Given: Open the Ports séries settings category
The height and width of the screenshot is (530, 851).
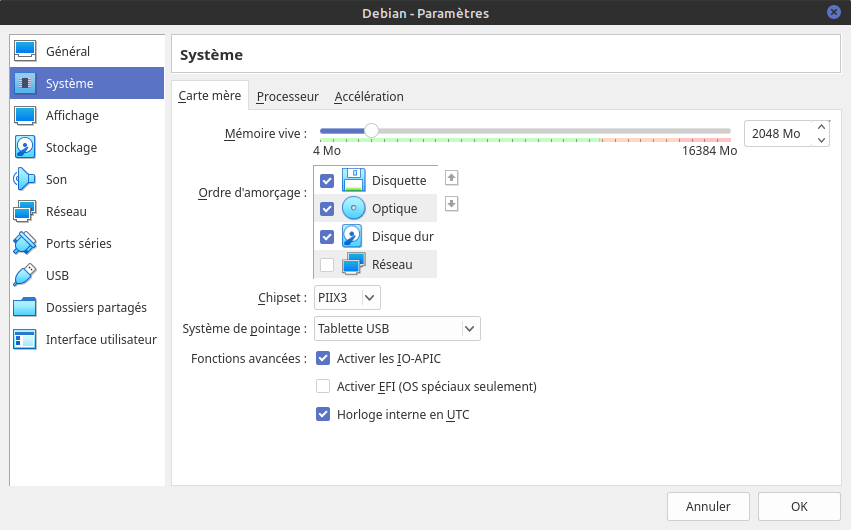Looking at the screenshot, I should (x=87, y=243).
